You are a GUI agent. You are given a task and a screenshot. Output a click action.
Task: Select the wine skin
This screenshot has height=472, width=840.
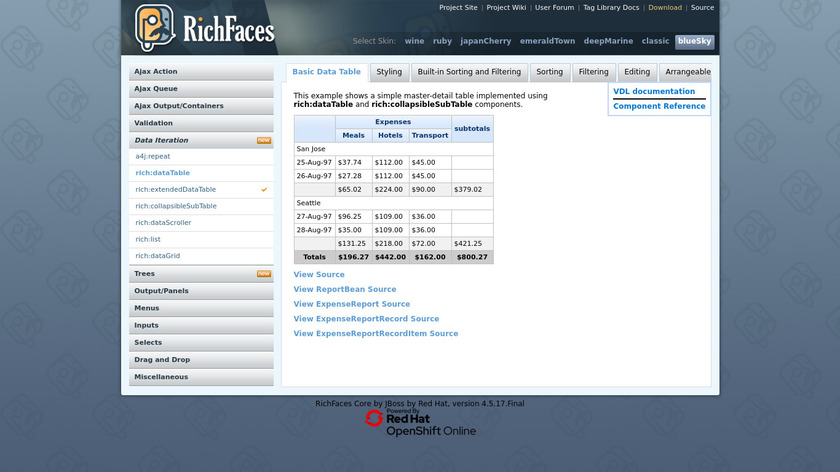pos(414,41)
